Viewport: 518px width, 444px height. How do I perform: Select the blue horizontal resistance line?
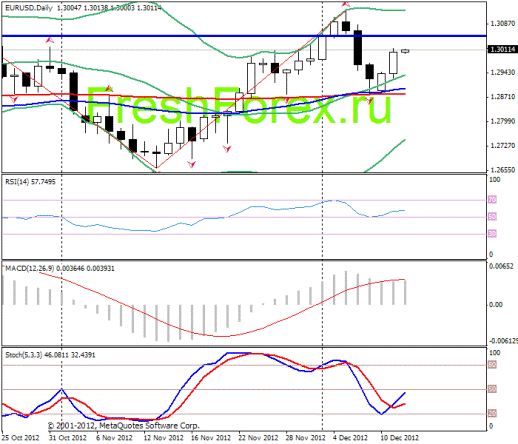pos(244,36)
